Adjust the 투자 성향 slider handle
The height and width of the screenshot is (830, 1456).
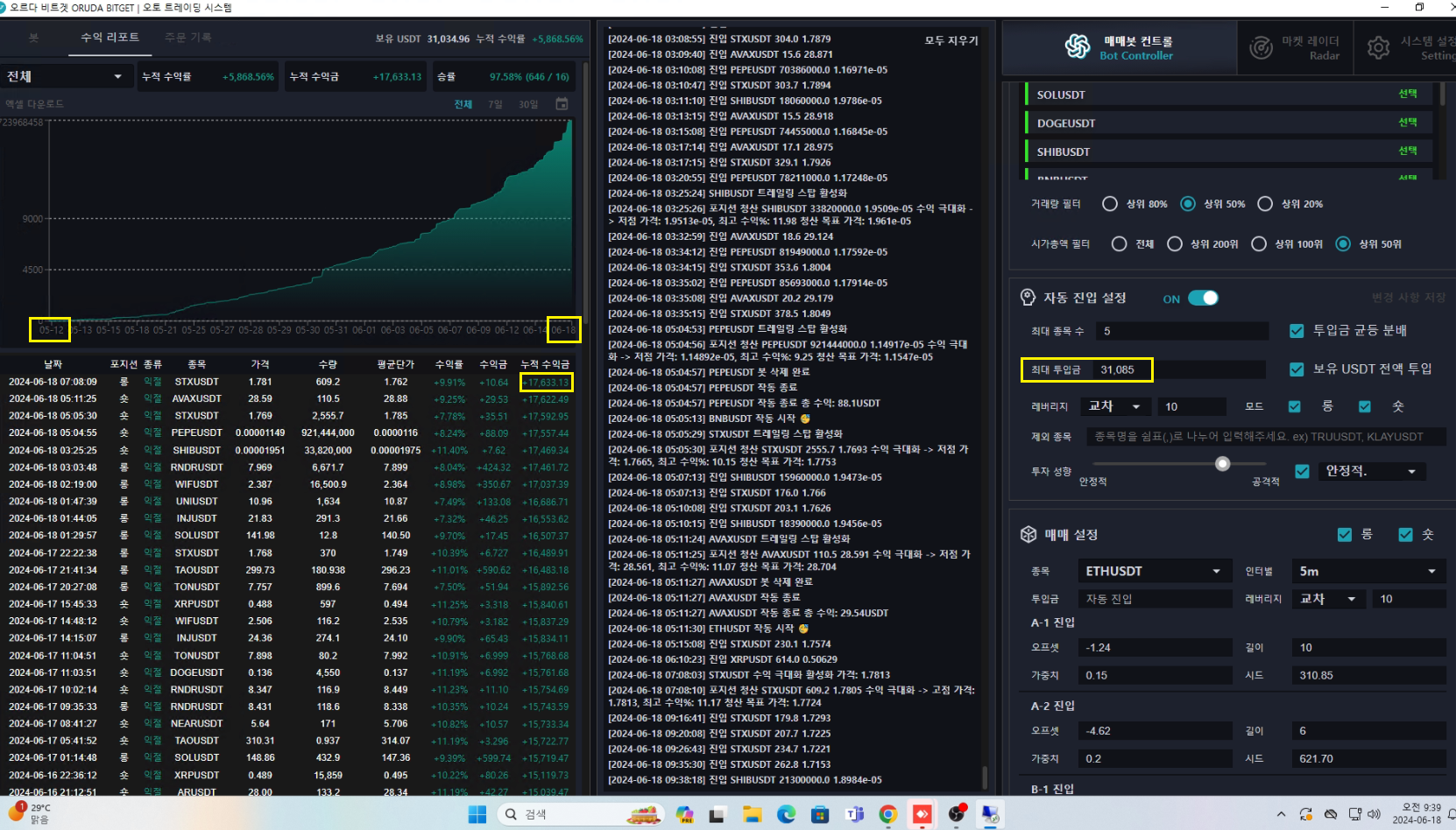tap(1223, 464)
